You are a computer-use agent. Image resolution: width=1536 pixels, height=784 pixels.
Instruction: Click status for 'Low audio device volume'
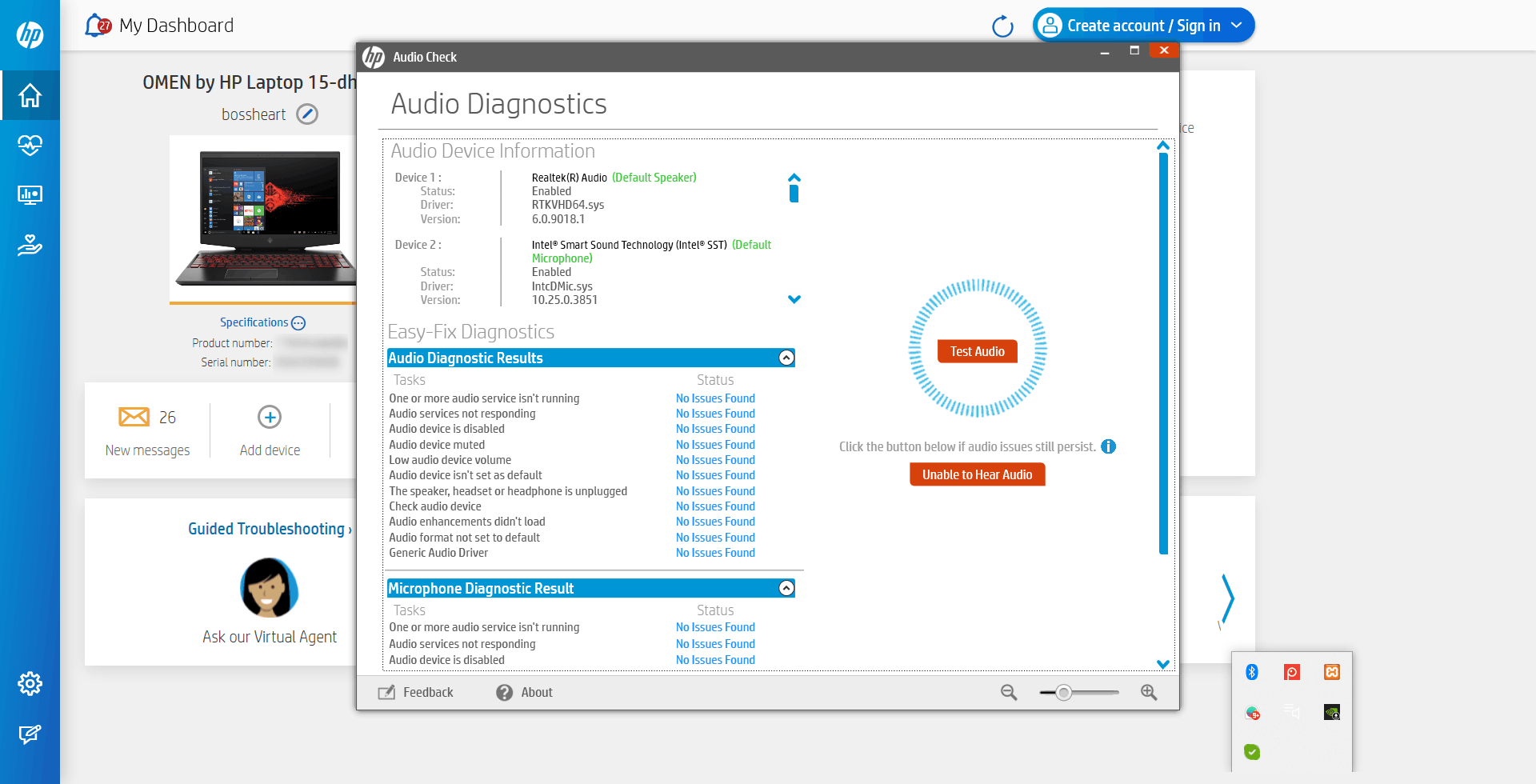coord(715,460)
